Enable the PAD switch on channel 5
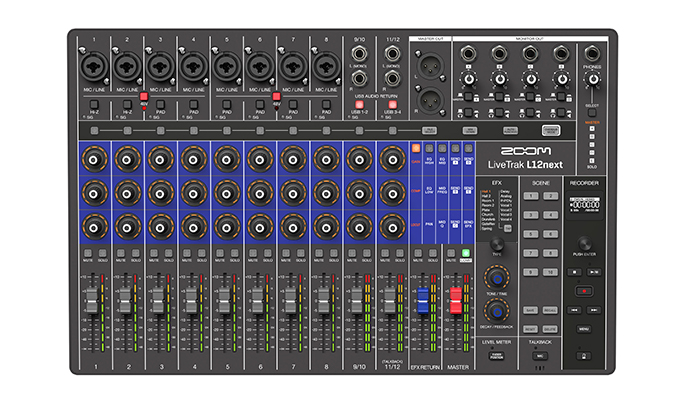The image size is (685, 403). click(x=227, y=104)
